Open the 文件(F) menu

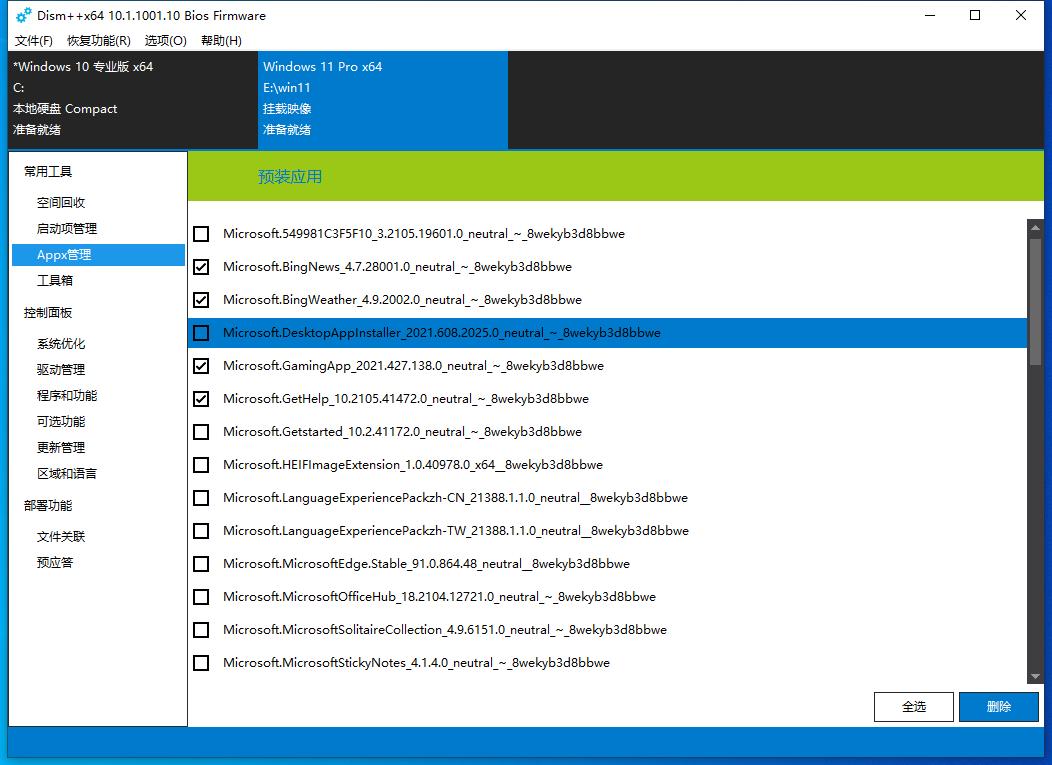[33, 41]
